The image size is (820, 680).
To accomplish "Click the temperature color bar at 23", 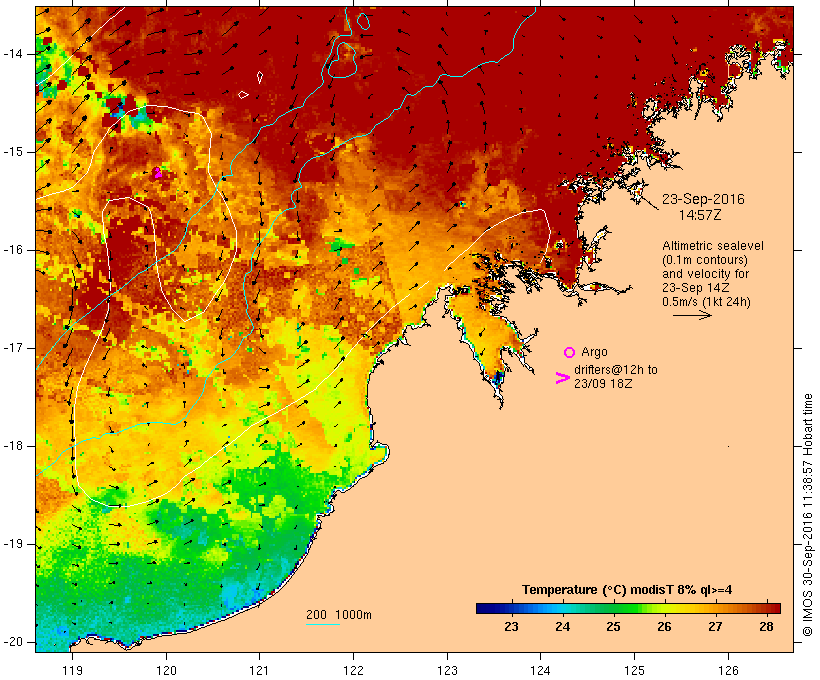I will point(511,608).
